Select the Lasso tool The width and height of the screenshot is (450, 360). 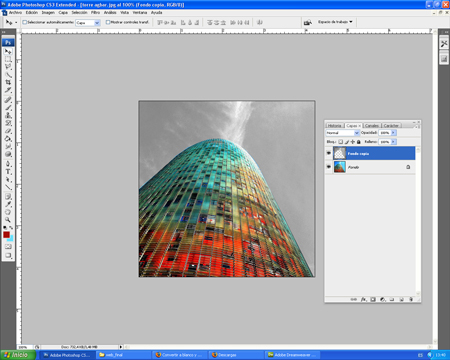8,67
